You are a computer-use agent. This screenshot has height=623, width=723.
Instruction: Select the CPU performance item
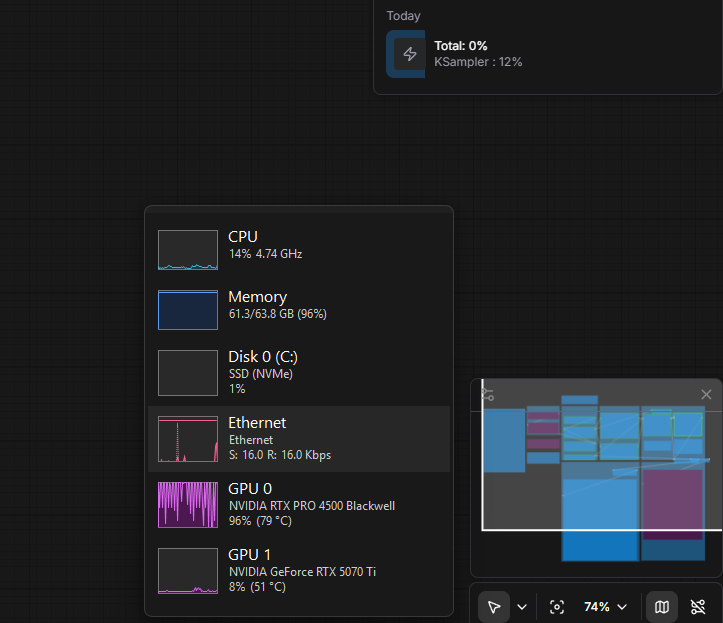[299, 249]
